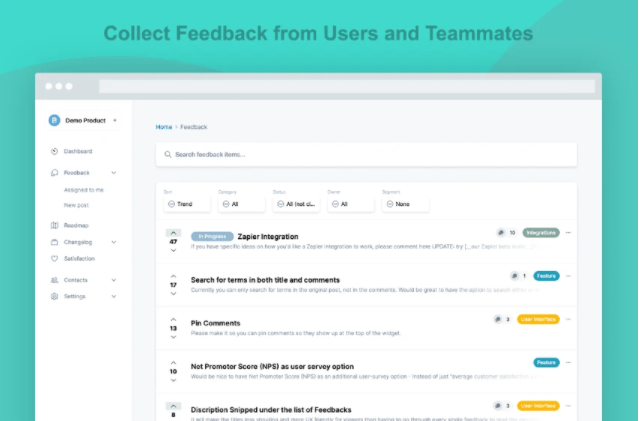Select New post under Feedback
Screen dimensions: 639x421
click(76, 205)
